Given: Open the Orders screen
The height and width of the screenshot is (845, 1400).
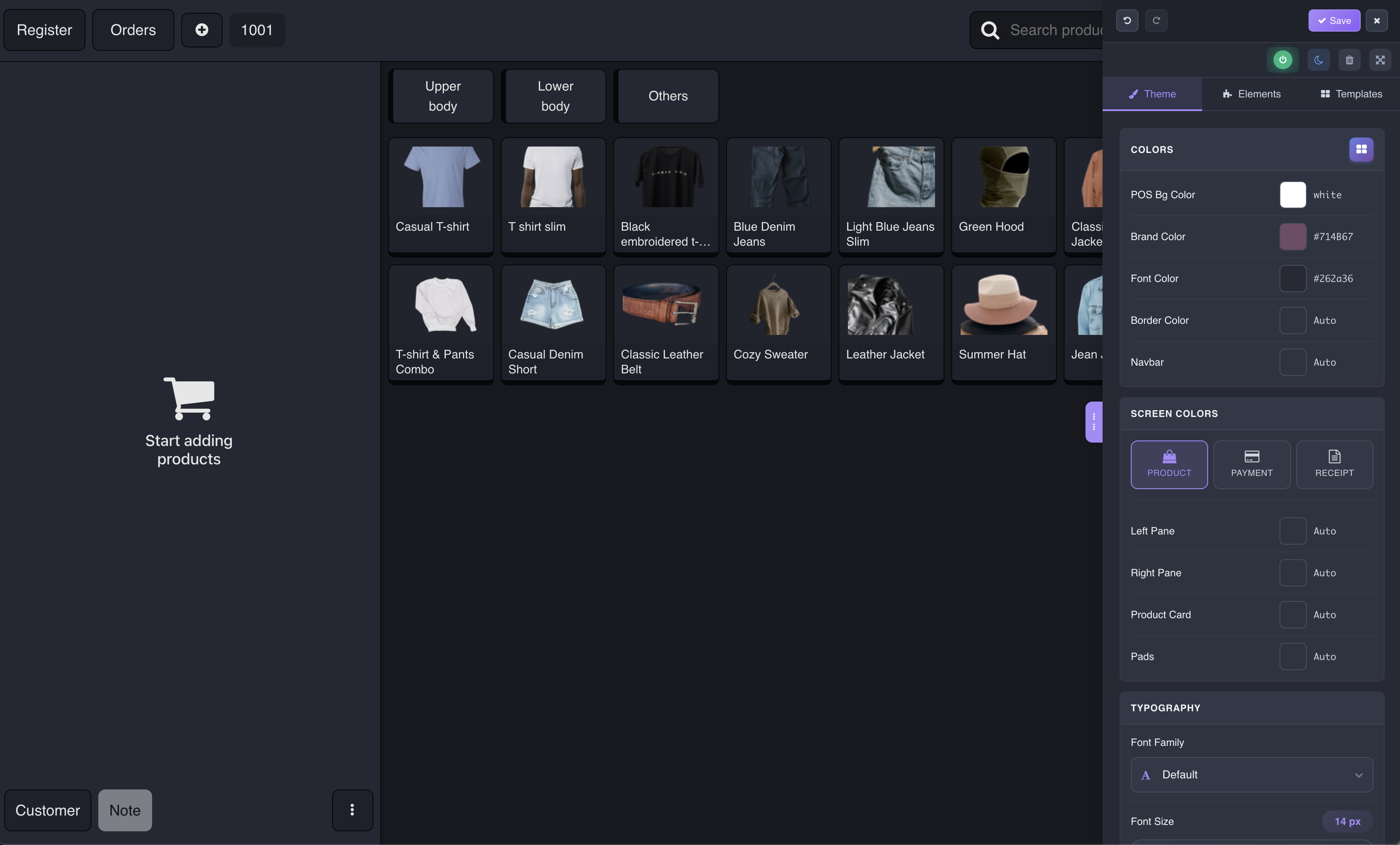Looking at the screenshot, I should tap(133, 29).
